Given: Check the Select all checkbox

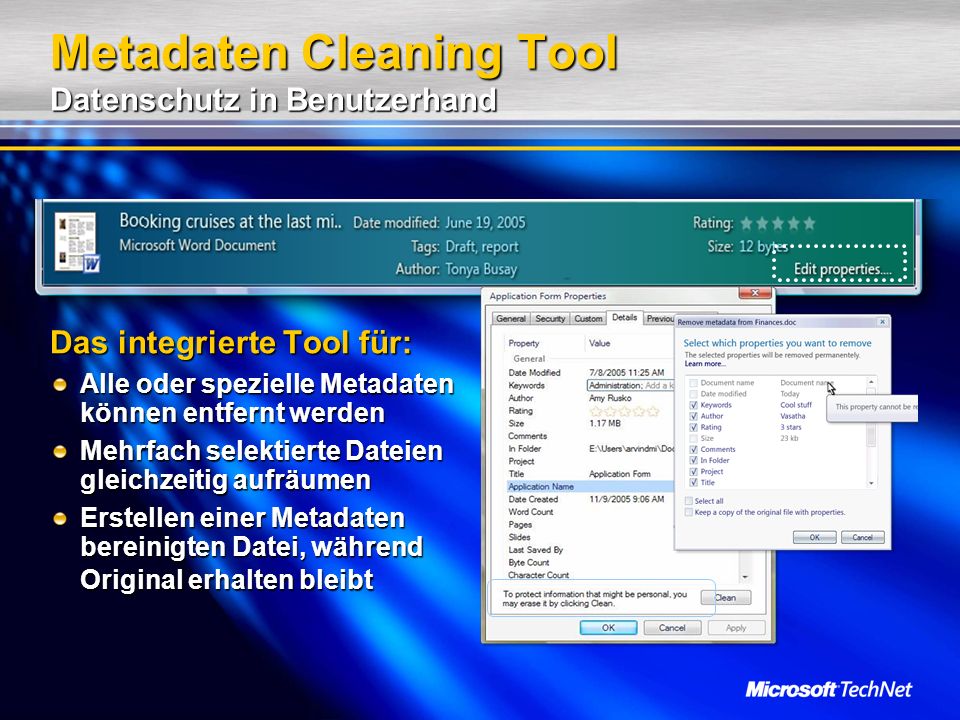Looking at the screenshot, I should [689, 501].
